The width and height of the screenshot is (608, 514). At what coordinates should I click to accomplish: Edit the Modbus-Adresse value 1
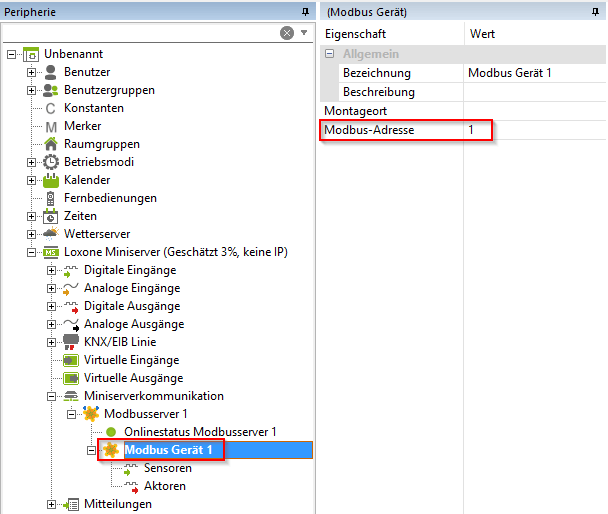(534, 130)
